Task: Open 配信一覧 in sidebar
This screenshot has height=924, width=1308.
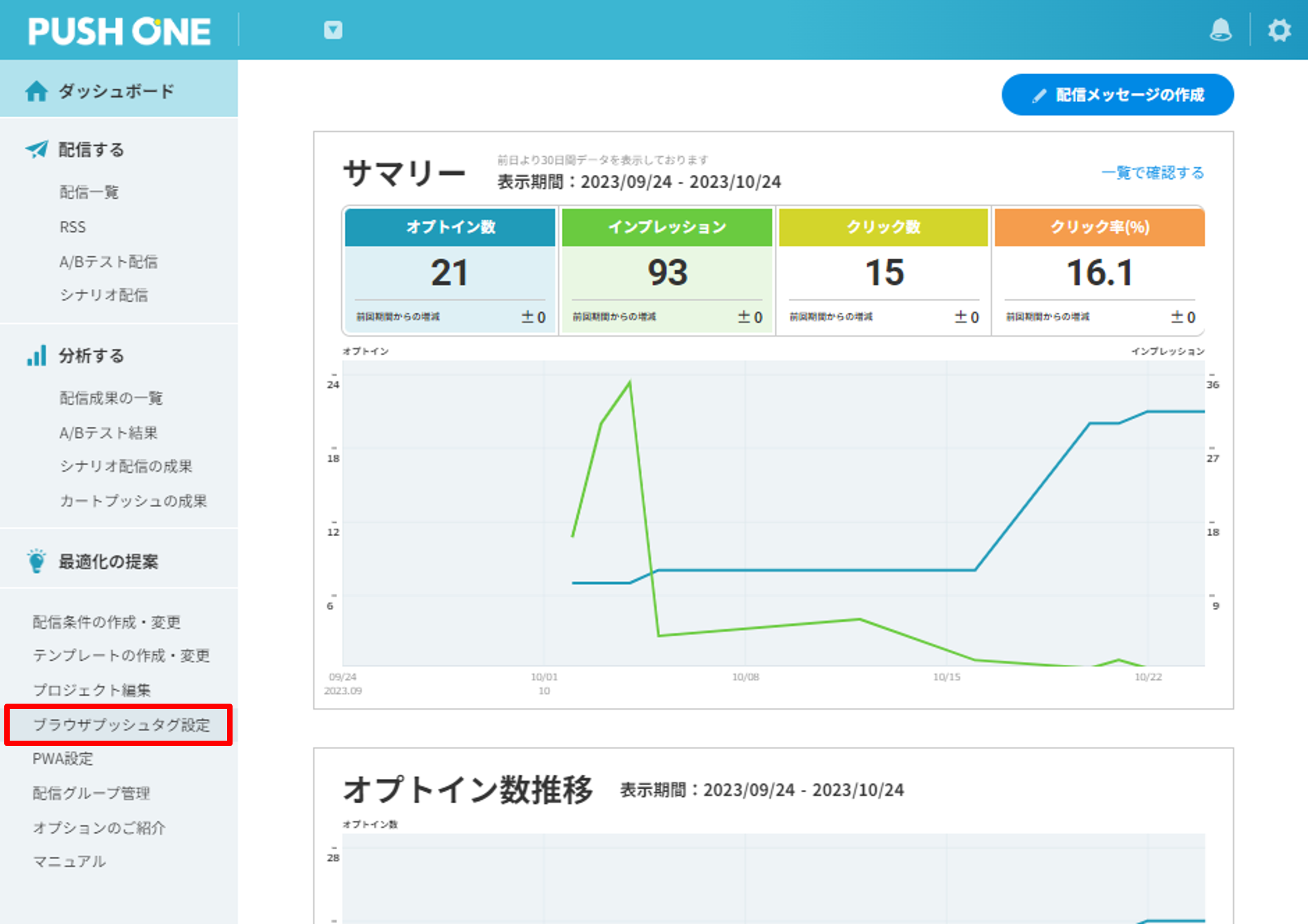Action: (89, 192)
